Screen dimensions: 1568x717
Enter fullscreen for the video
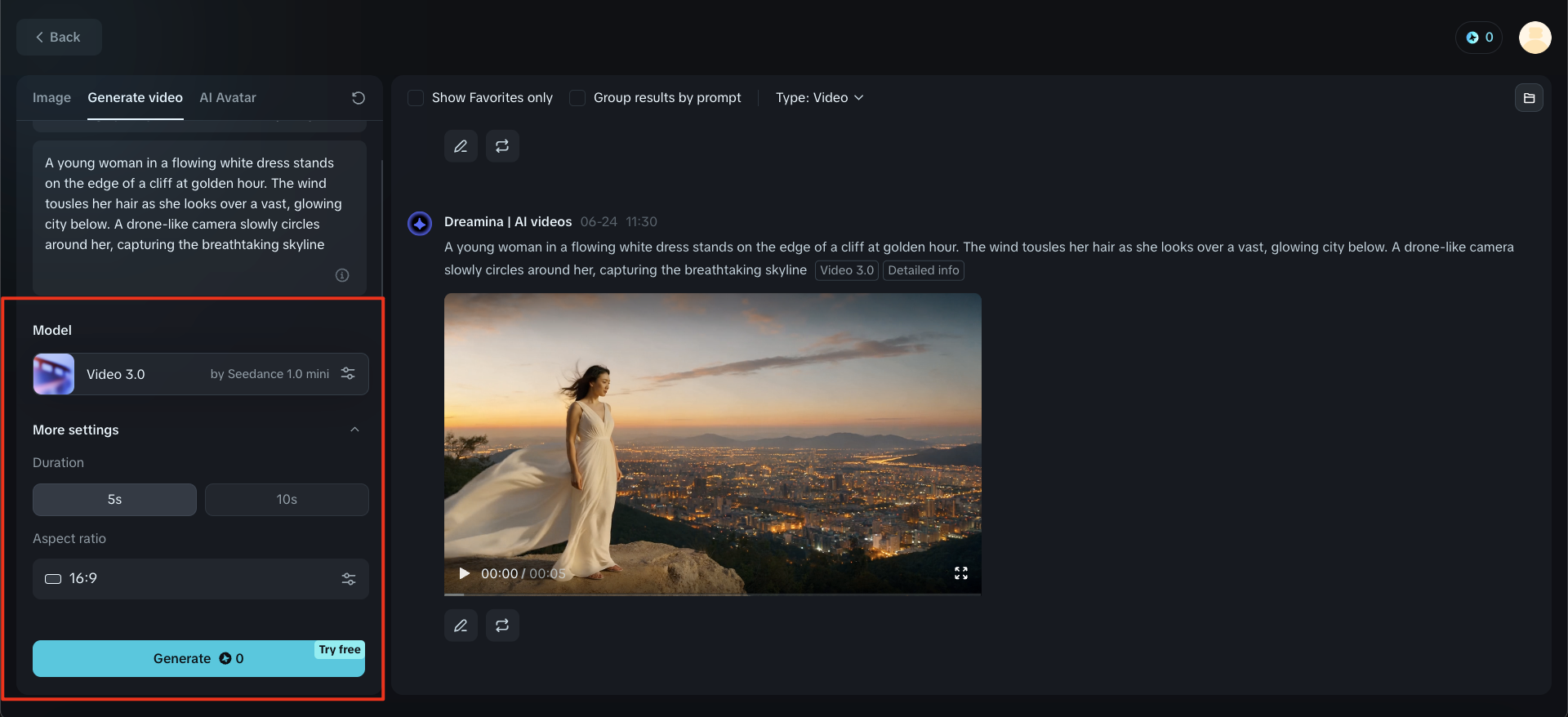point(961,573)
